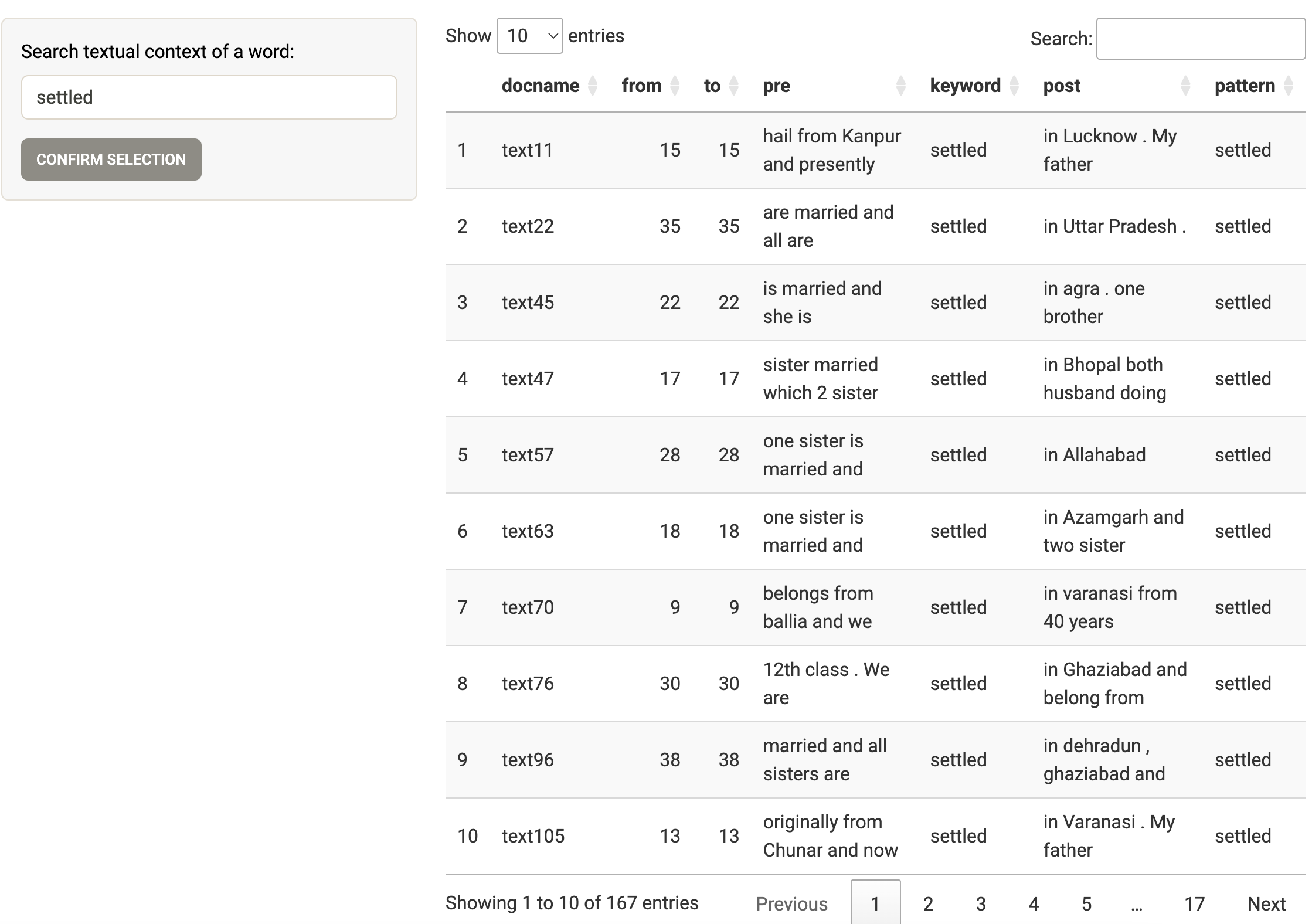Focus the table Search field
Viewport: 1312px width, 924px height.
(1201, 39)
